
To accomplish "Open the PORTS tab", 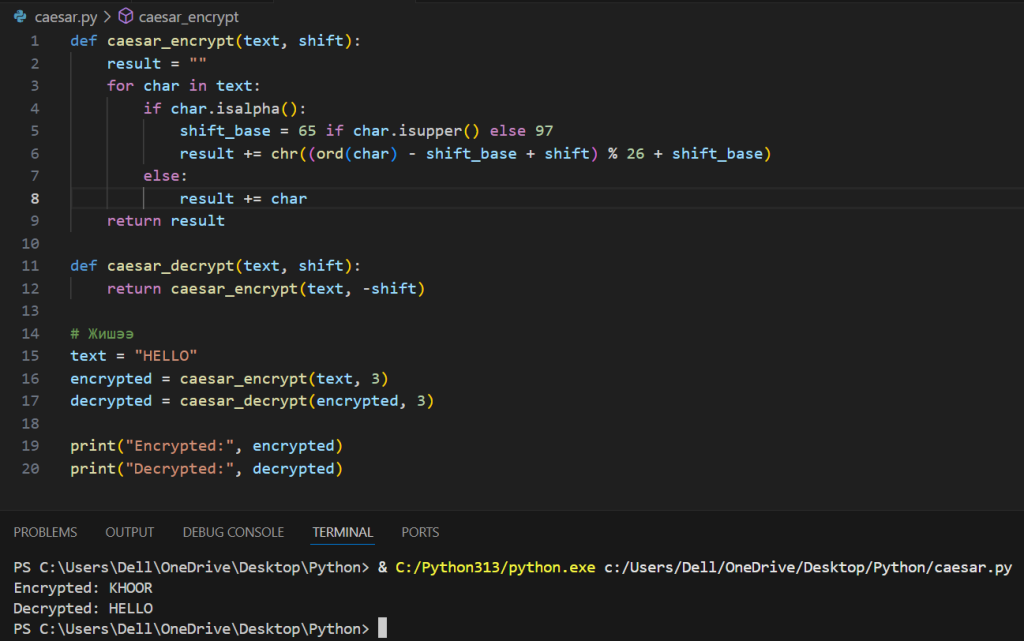I will click(420, 532).
